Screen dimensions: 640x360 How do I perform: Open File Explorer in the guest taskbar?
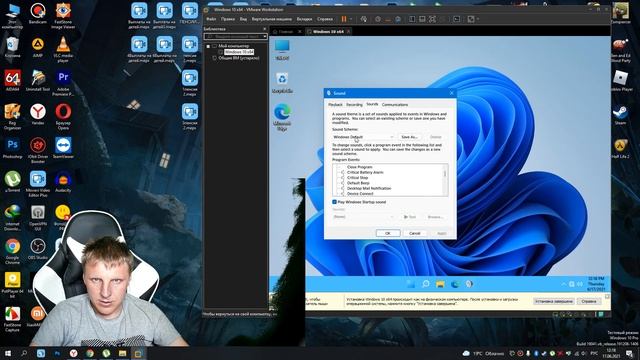(x=440, y=284)
